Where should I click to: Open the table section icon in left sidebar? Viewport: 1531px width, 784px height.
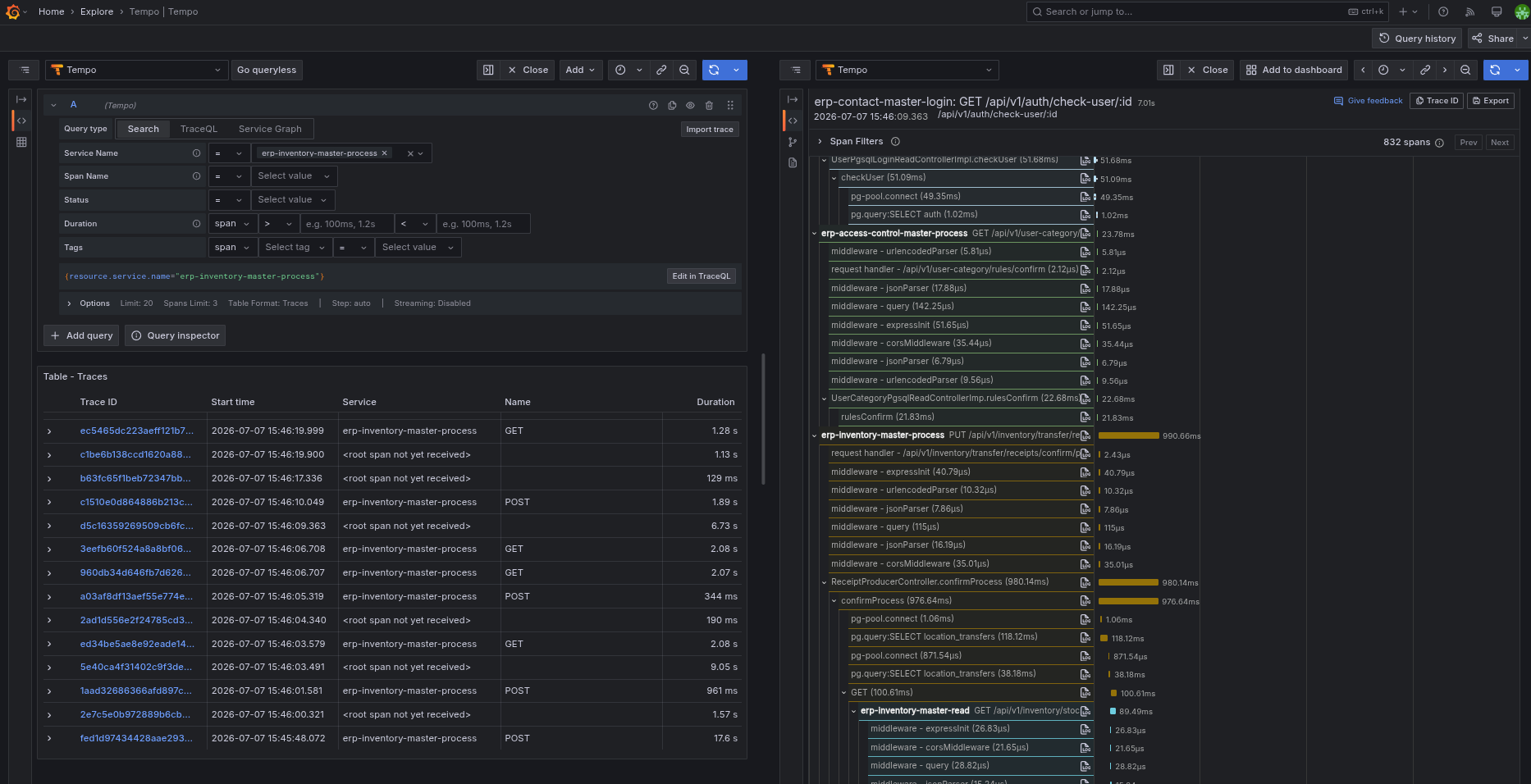point(21,142)
